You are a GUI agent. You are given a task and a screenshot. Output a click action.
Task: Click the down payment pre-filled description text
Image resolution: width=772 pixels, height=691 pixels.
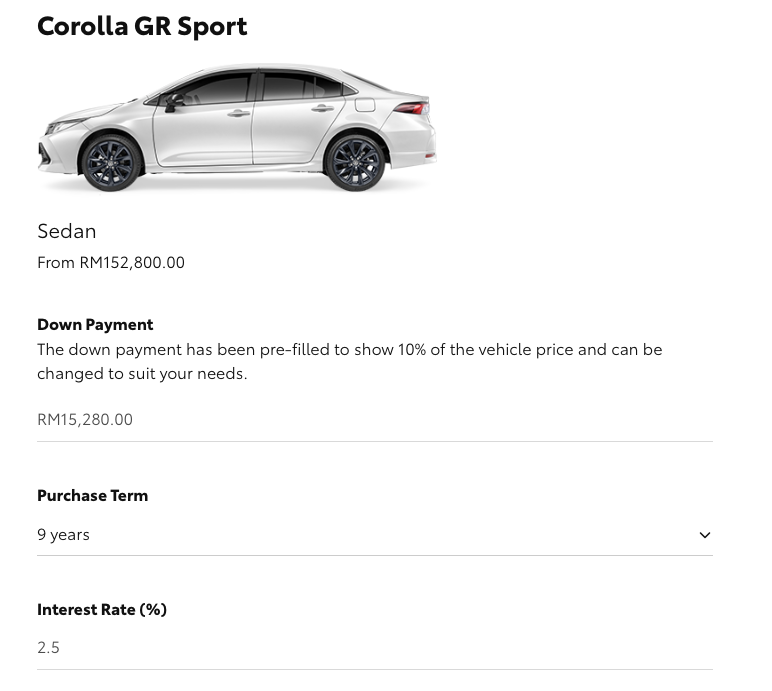[x=349, y=361]
